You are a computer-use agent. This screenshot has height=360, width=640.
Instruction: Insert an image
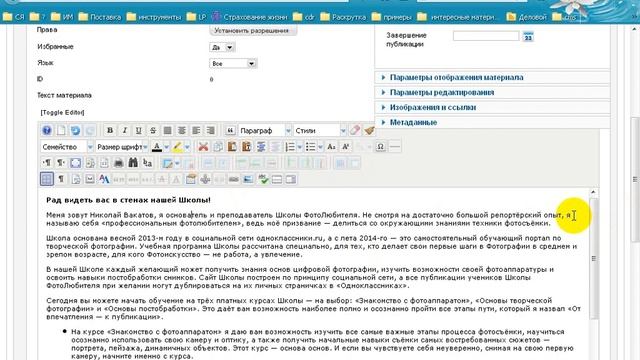click(248, 179)
